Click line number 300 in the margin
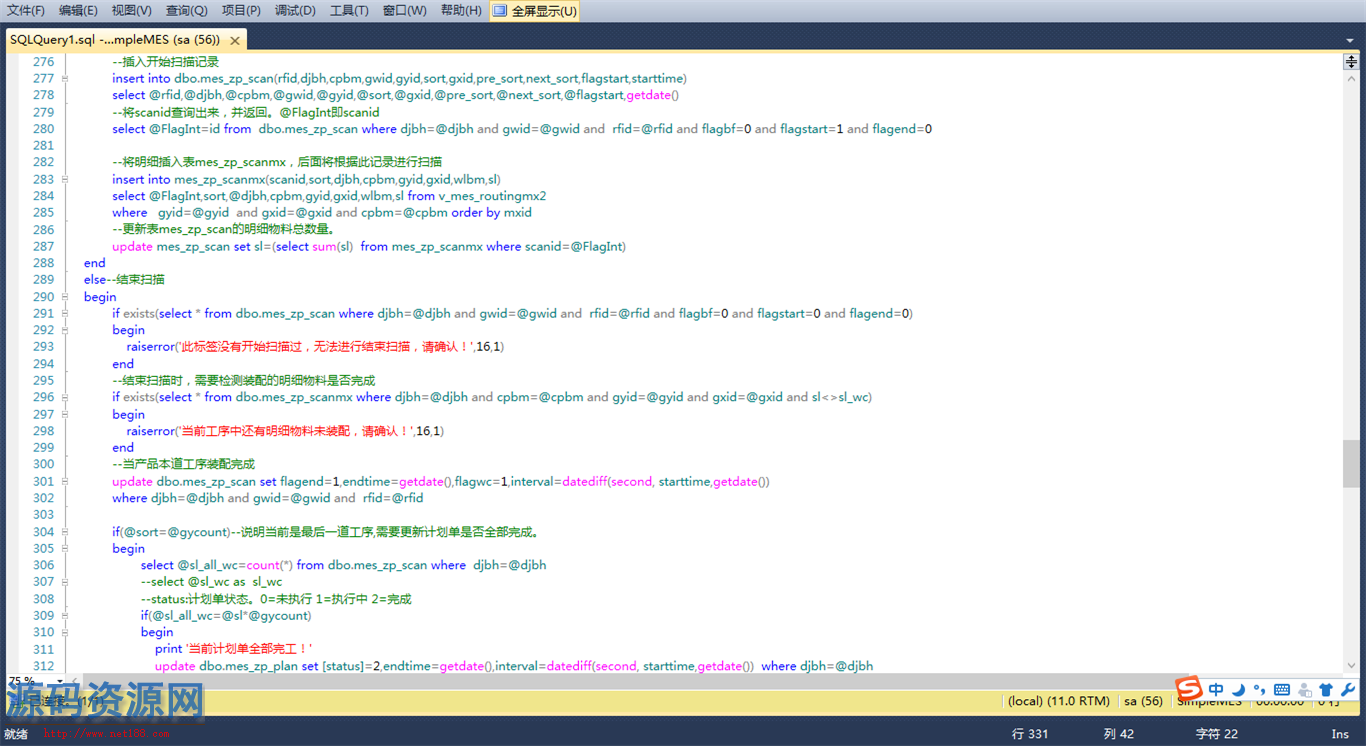 (x=43, y=464)
